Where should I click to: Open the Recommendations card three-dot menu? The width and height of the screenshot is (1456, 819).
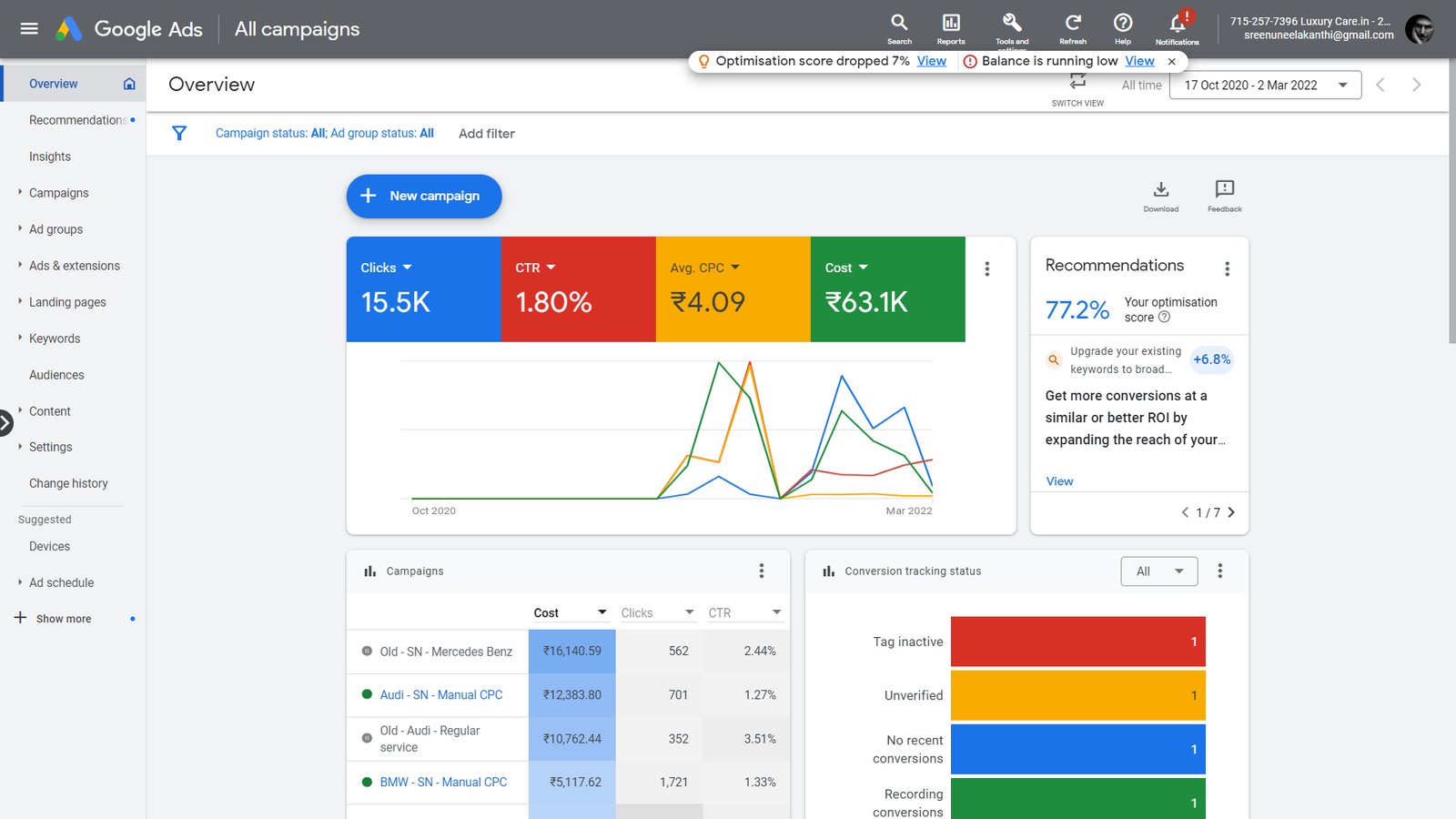(1228, 269)
